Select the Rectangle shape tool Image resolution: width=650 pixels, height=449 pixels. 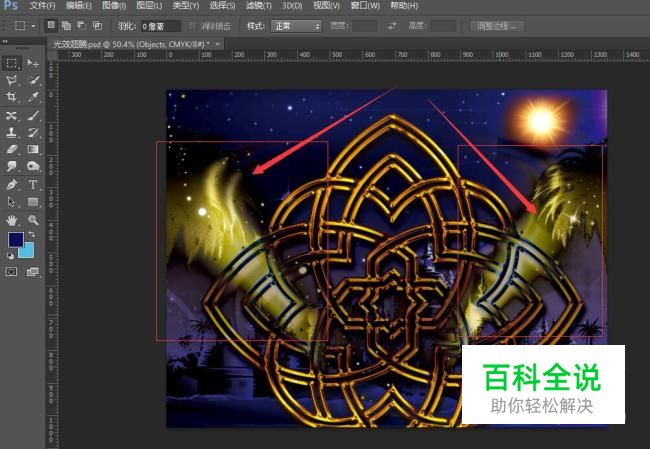[33, 202]
